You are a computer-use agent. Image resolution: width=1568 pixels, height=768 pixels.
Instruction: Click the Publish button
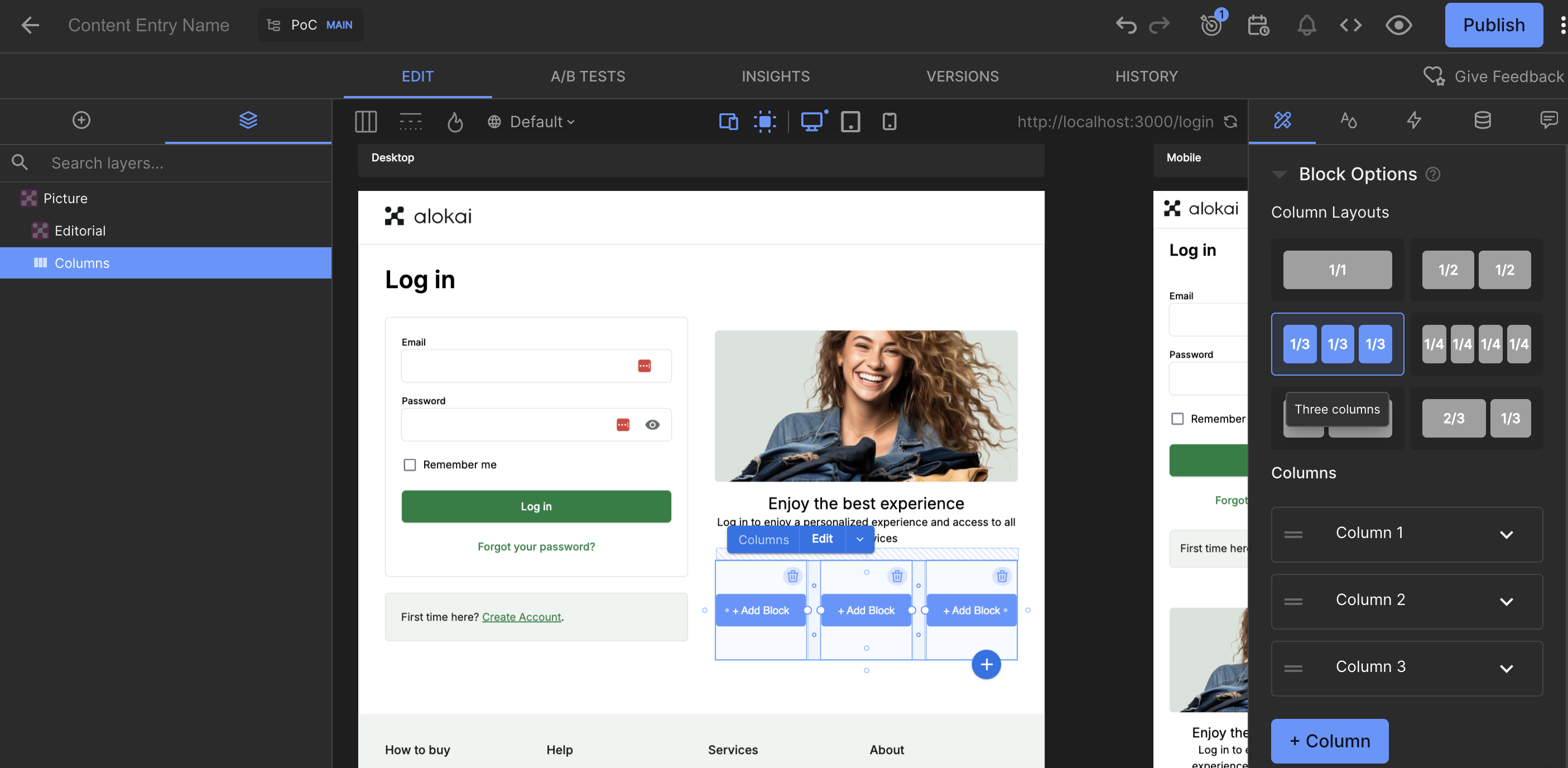1493,25
